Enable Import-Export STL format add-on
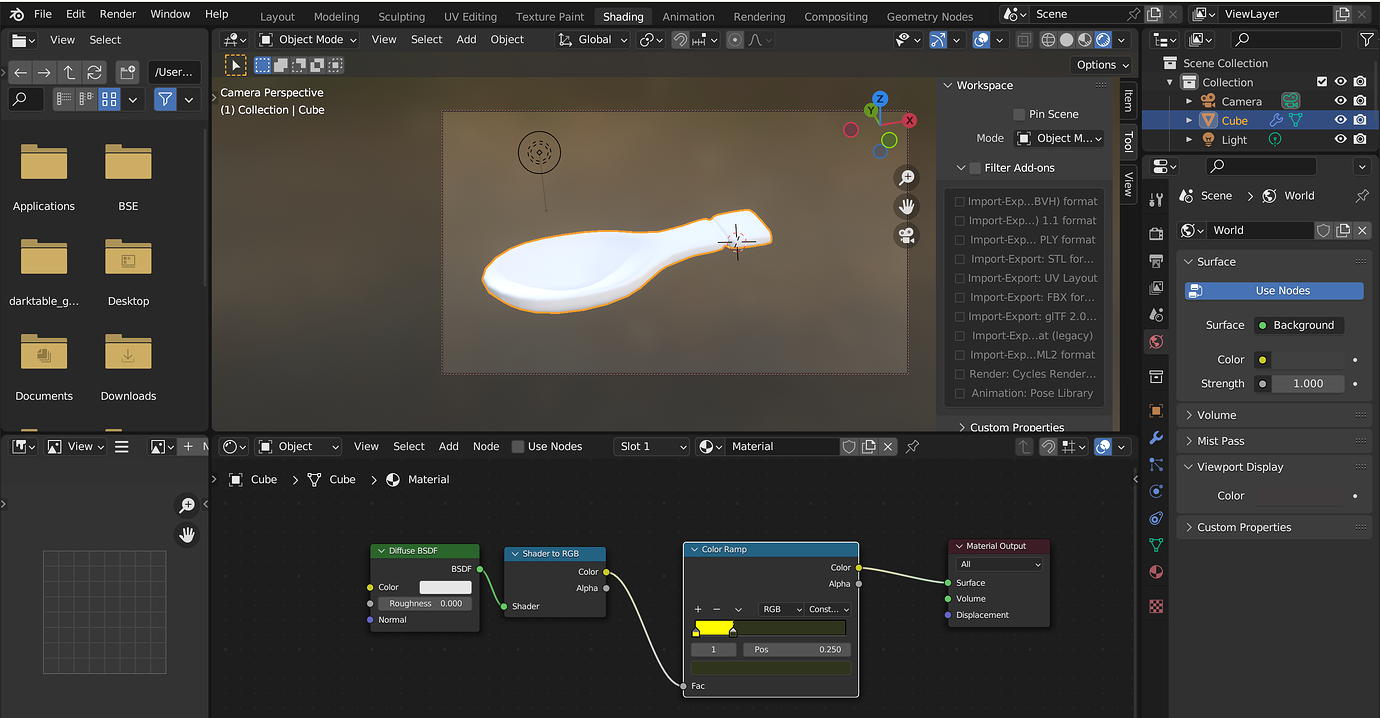The image size is (1380, 718). click(960, 259)
